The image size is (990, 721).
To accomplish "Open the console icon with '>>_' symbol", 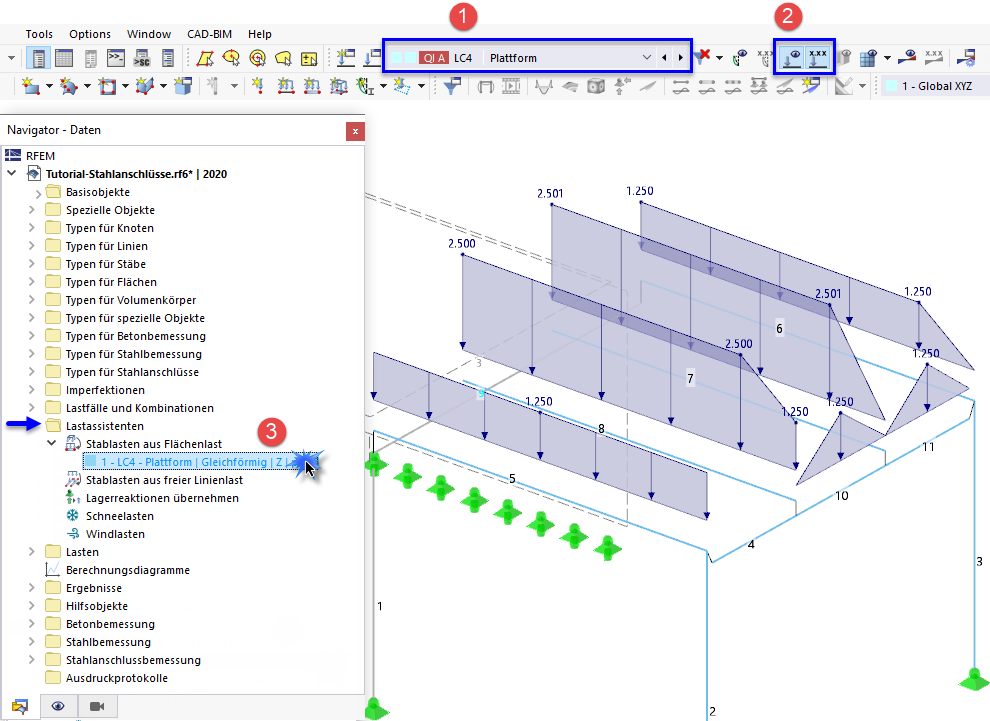I will [x=116, y=59].
